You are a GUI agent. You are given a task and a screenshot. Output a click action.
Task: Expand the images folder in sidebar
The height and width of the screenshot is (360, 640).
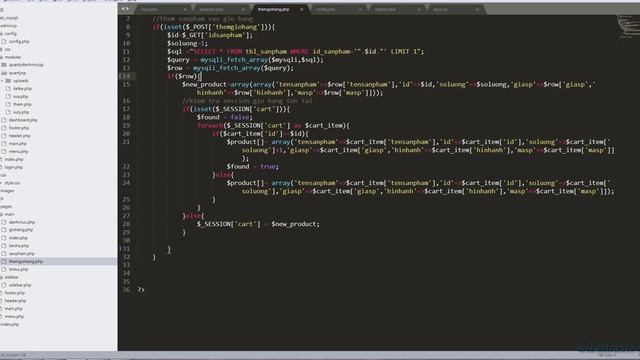[7, 191]
